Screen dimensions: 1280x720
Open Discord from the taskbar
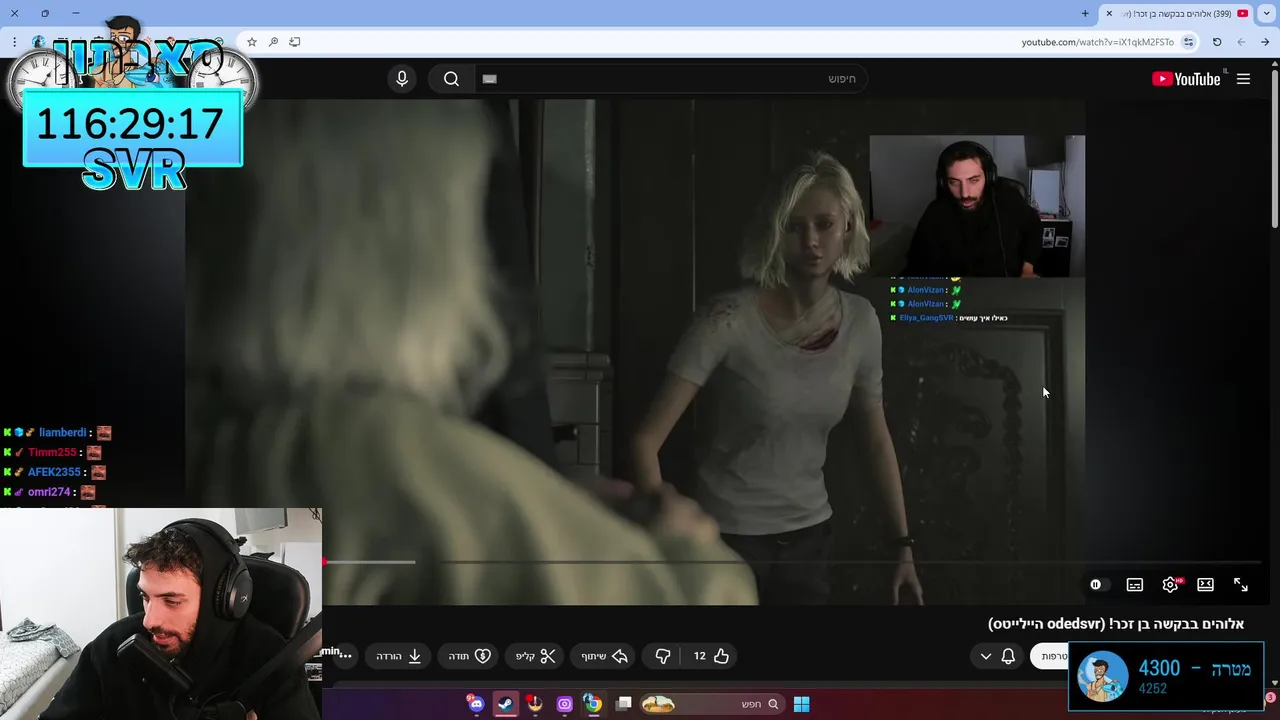click(476, 704)
